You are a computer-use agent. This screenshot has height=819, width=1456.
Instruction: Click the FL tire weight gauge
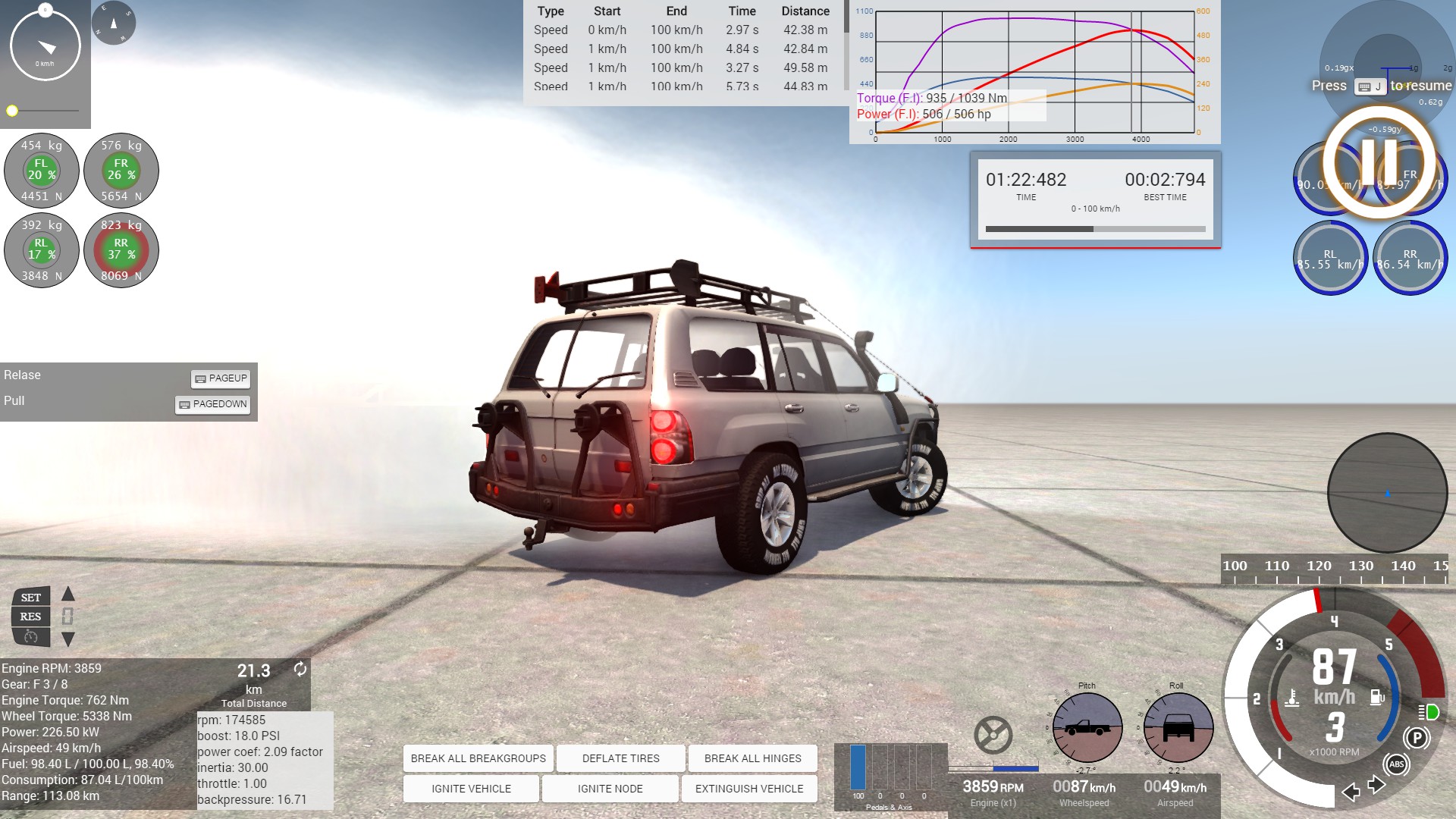tap(42, 171)
